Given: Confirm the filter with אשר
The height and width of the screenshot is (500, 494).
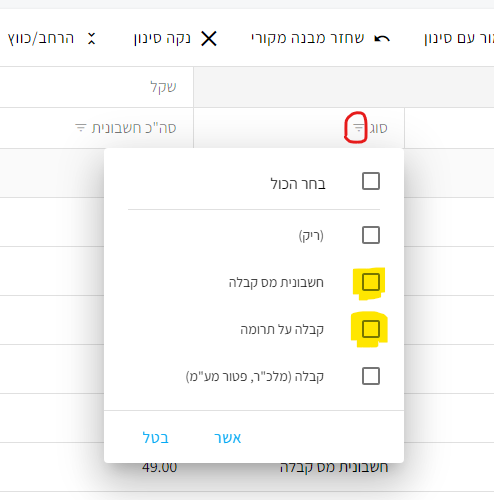Looking at the screenshot, I should point(228,438).
